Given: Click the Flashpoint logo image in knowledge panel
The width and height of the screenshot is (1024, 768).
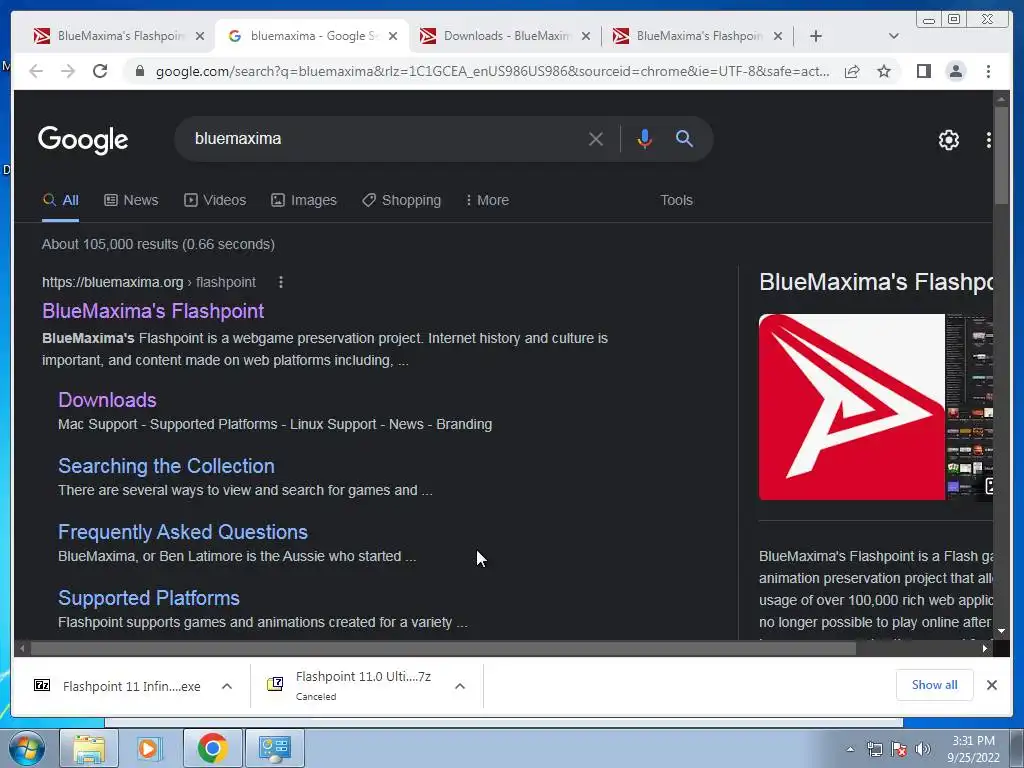Looking at the screenshot, I should tap(852, 407).
